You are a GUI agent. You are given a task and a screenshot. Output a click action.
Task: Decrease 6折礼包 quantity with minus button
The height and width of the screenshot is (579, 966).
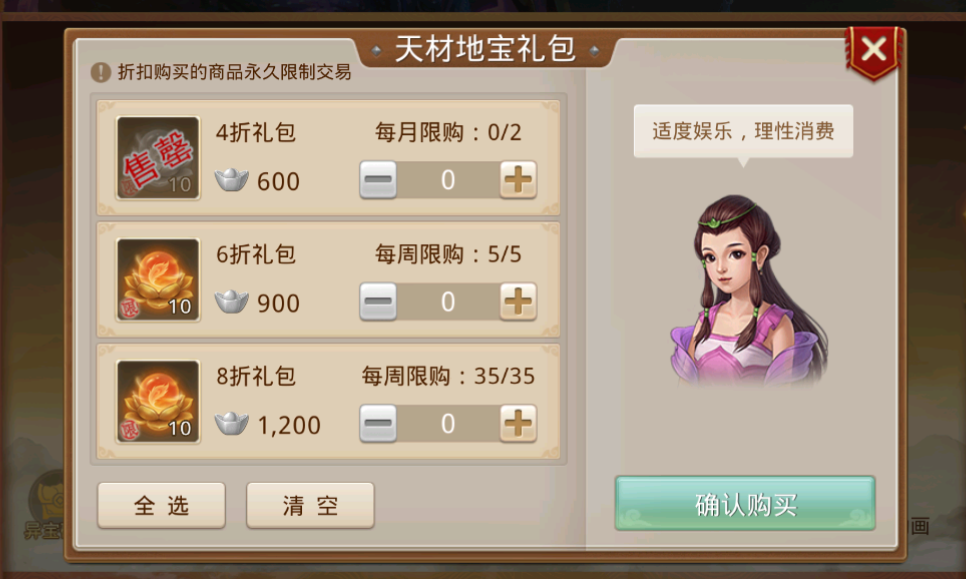click(x=378, y=302)
